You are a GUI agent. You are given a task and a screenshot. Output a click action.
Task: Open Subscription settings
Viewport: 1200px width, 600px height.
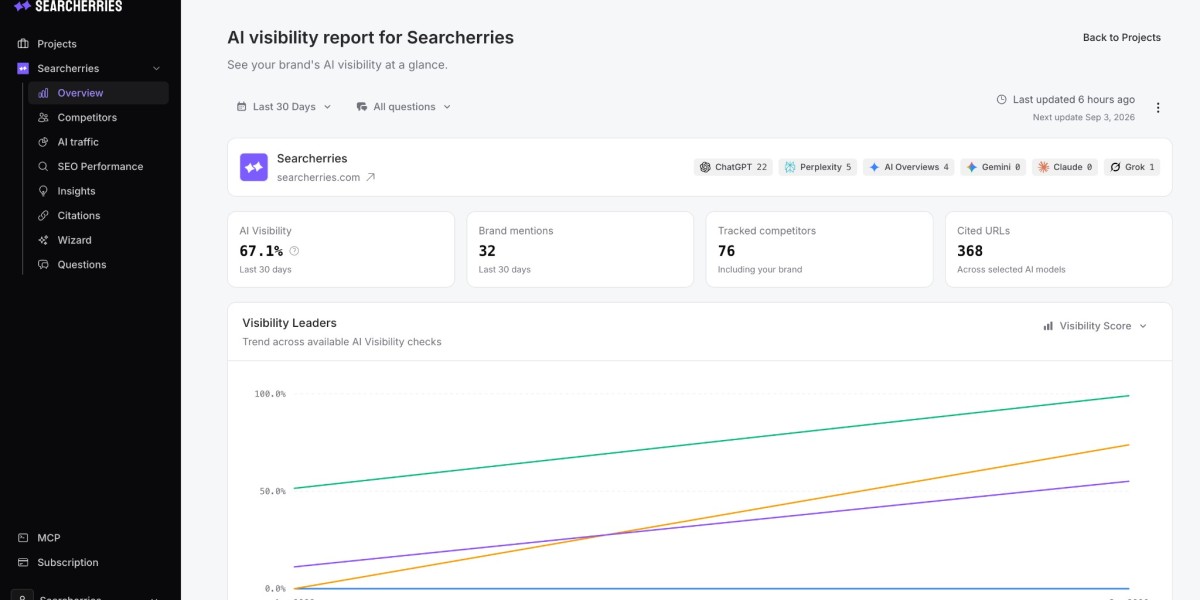(x=68, y=563)
